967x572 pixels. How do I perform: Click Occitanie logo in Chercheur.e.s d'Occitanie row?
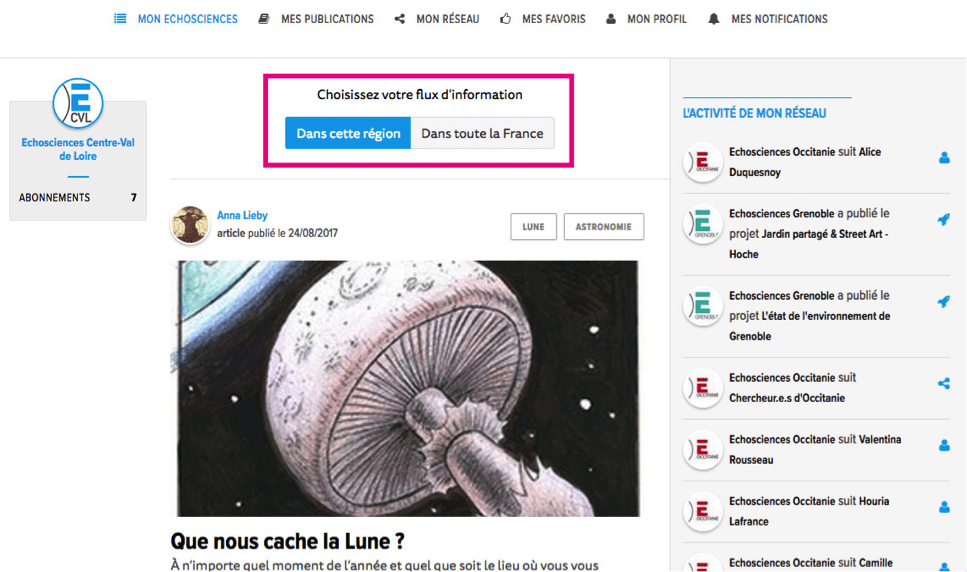coord(702,388)
